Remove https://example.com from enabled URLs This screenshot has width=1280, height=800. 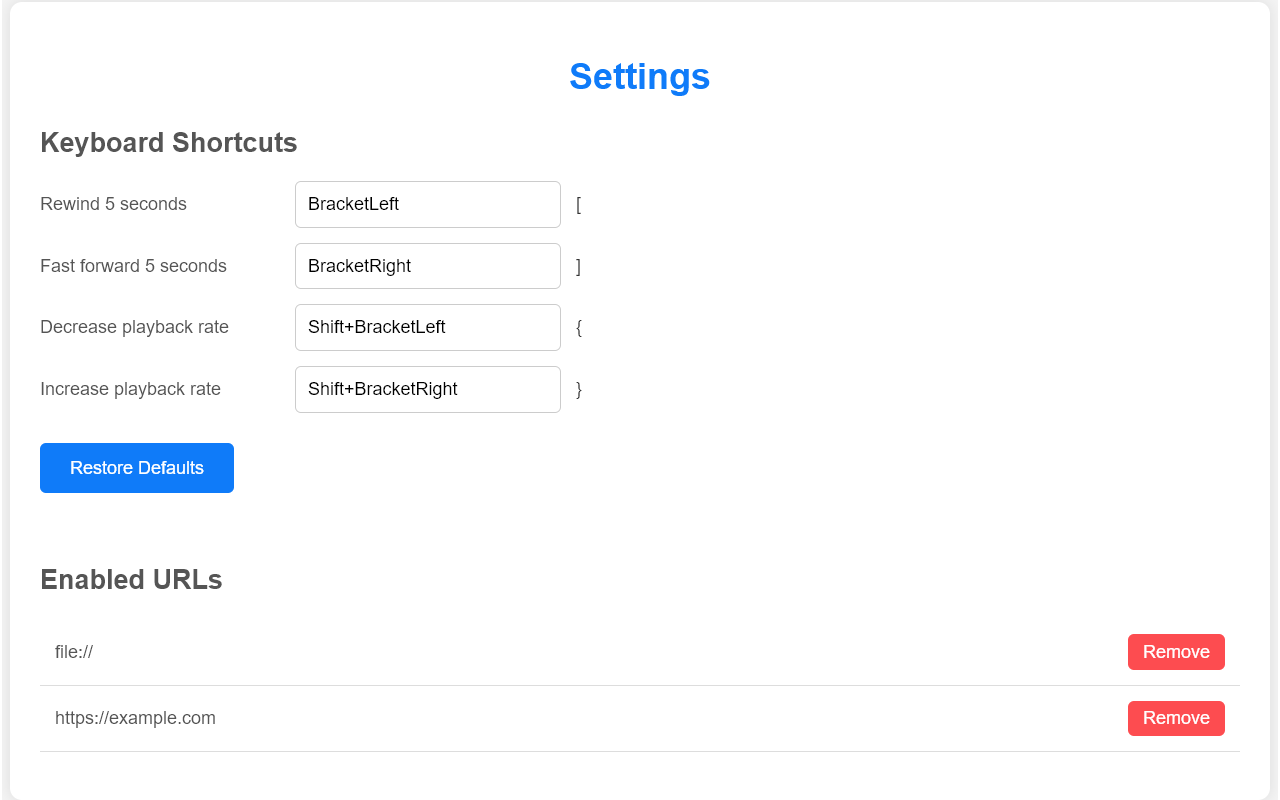click(x=1175, y=718)
